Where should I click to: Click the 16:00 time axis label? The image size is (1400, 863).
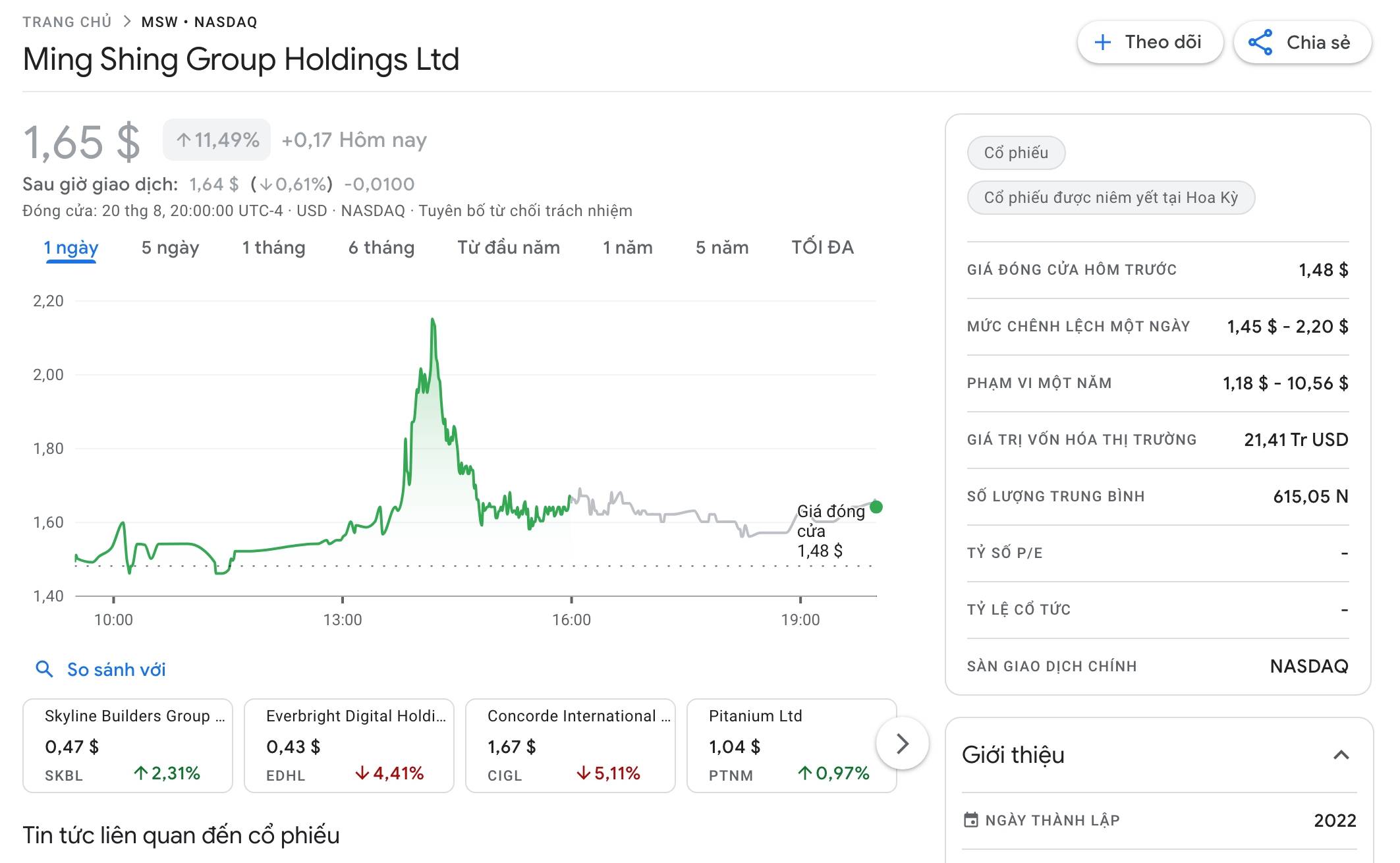tap(571, 620)
